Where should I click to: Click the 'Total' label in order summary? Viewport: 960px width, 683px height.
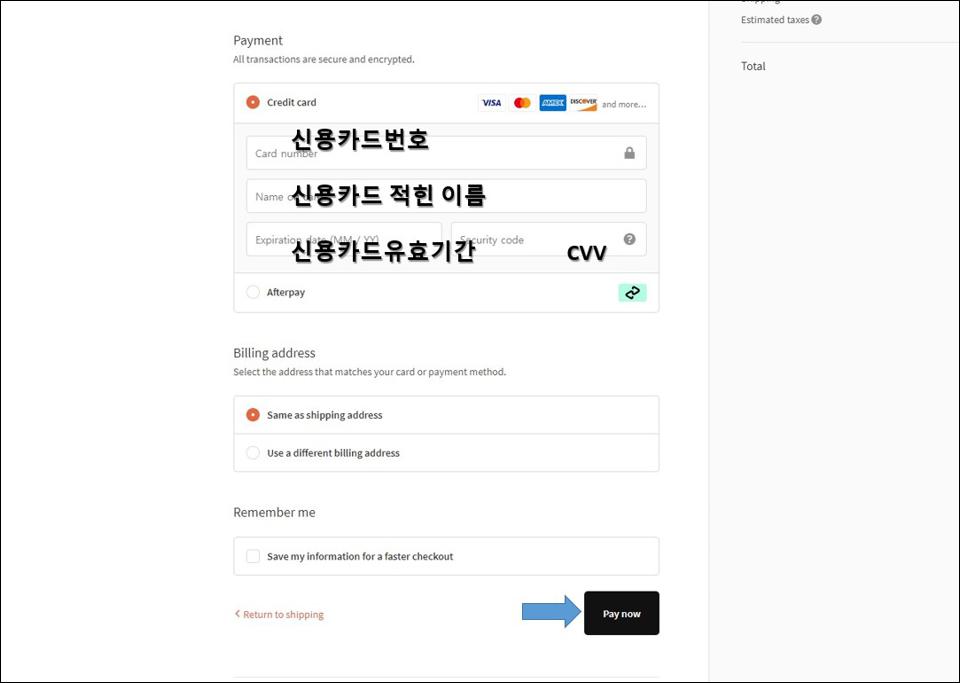pyautogui.click(x=753, y=66)
